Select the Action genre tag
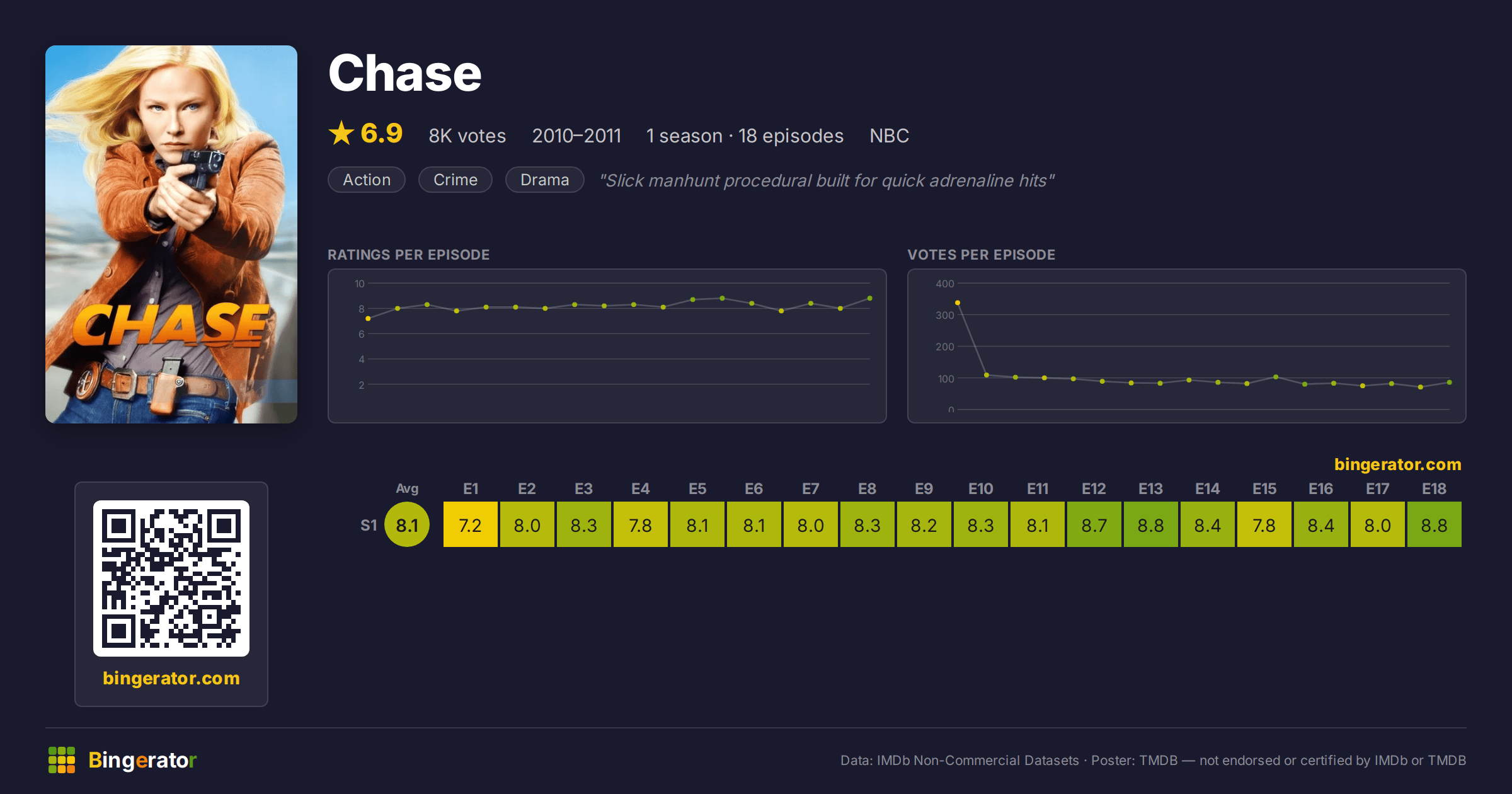 pos(367,180)
